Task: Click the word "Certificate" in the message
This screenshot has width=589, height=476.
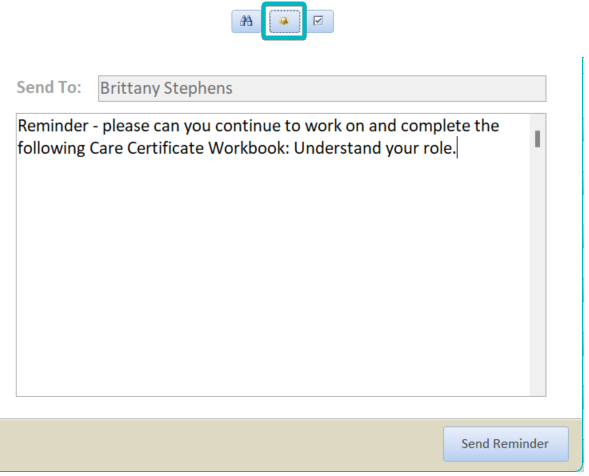Action: point(166,148)
